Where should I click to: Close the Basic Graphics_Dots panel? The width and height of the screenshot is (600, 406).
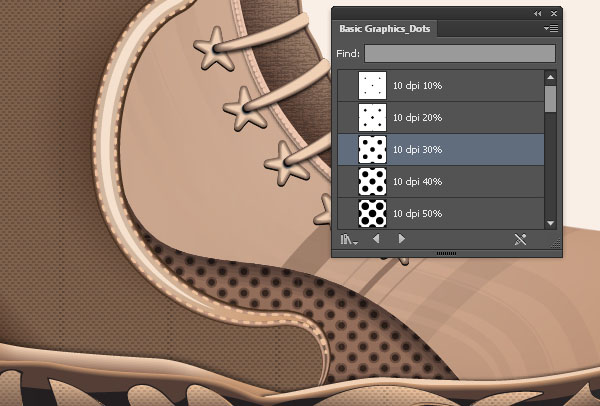pyautogui.click(x=554, y=13)
